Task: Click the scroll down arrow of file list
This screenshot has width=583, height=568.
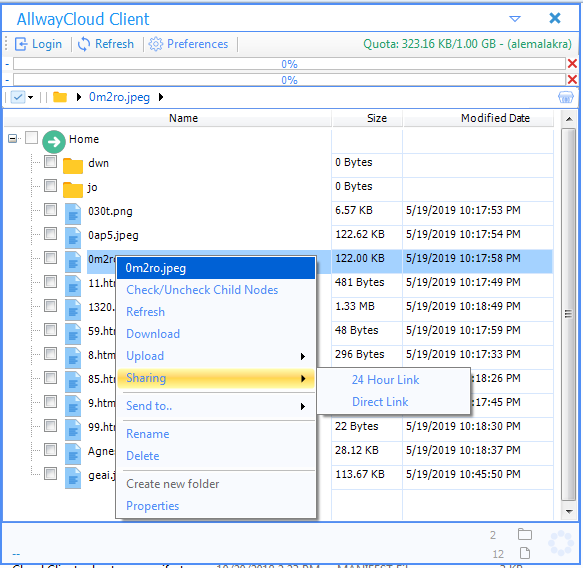Action: coord(569,511)
